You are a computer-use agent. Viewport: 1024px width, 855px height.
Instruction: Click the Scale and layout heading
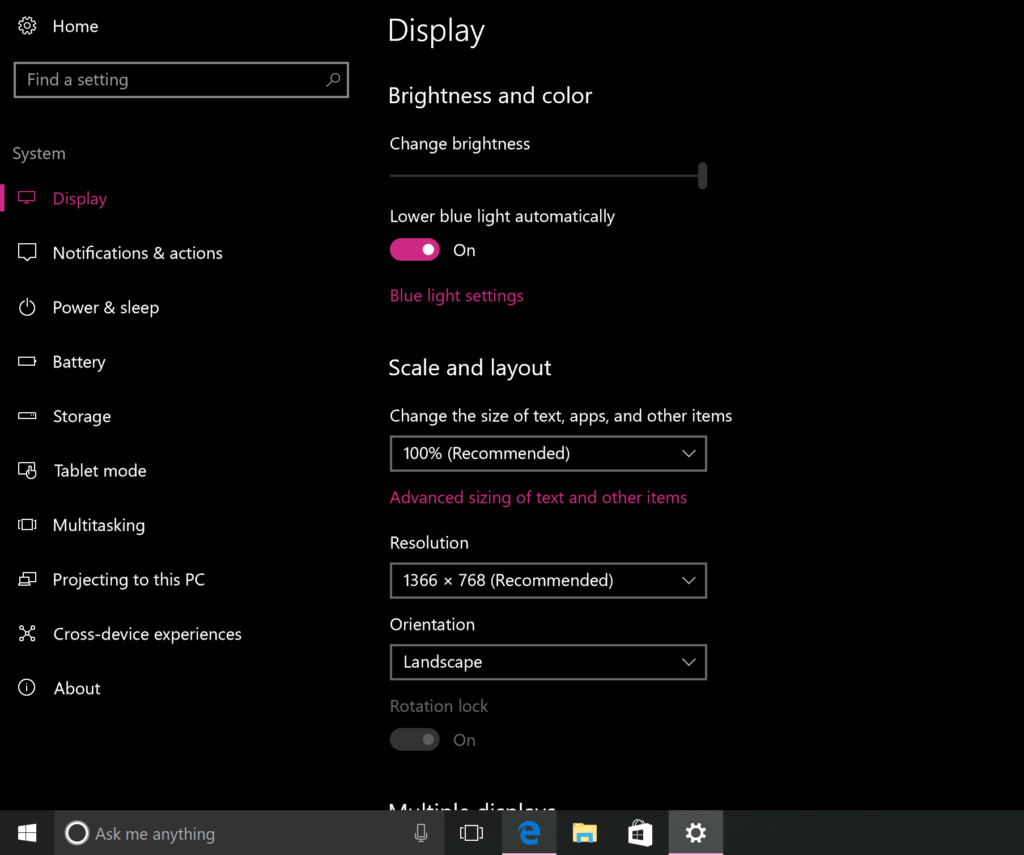pos(470,368)
